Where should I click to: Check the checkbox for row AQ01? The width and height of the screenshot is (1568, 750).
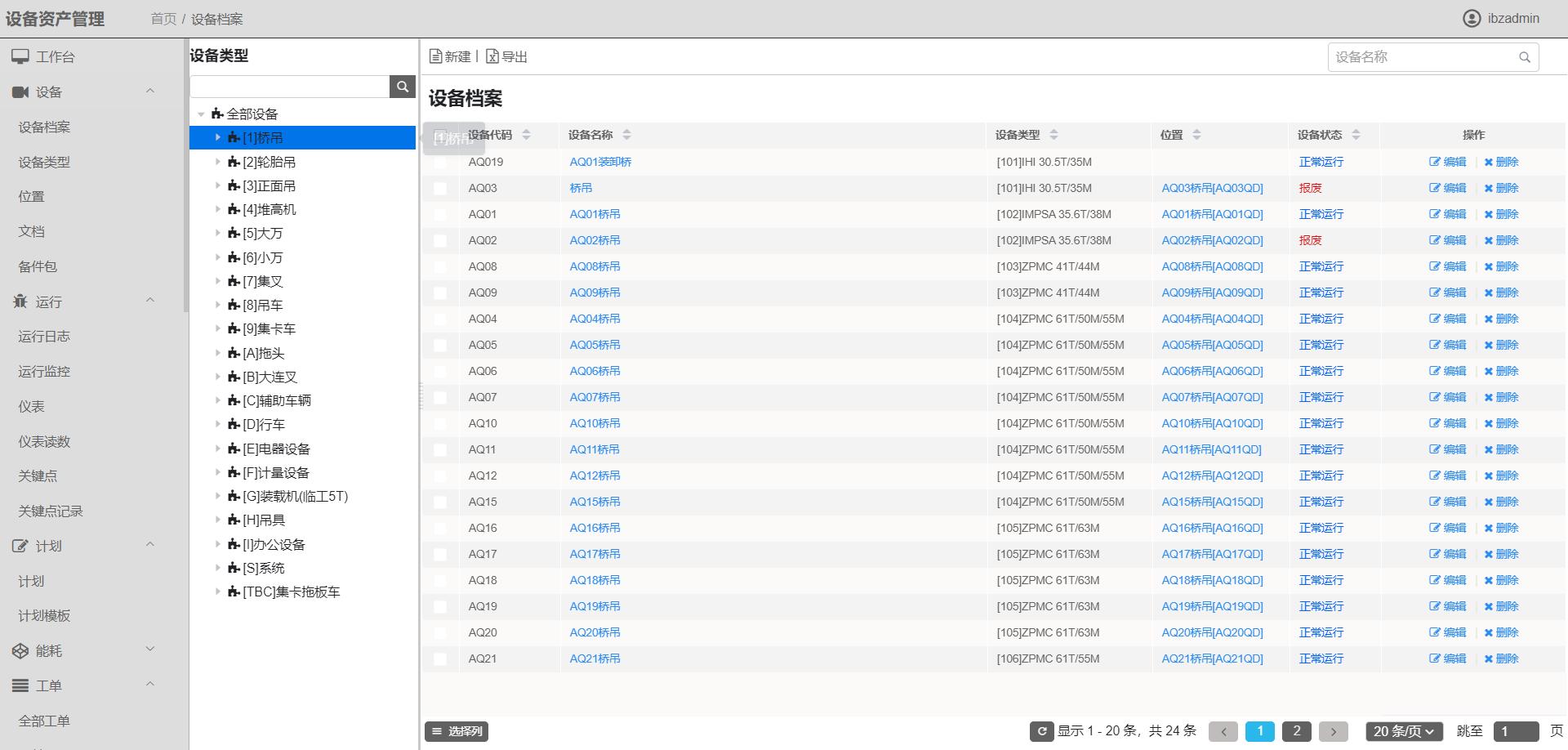[x=440, y=215]
